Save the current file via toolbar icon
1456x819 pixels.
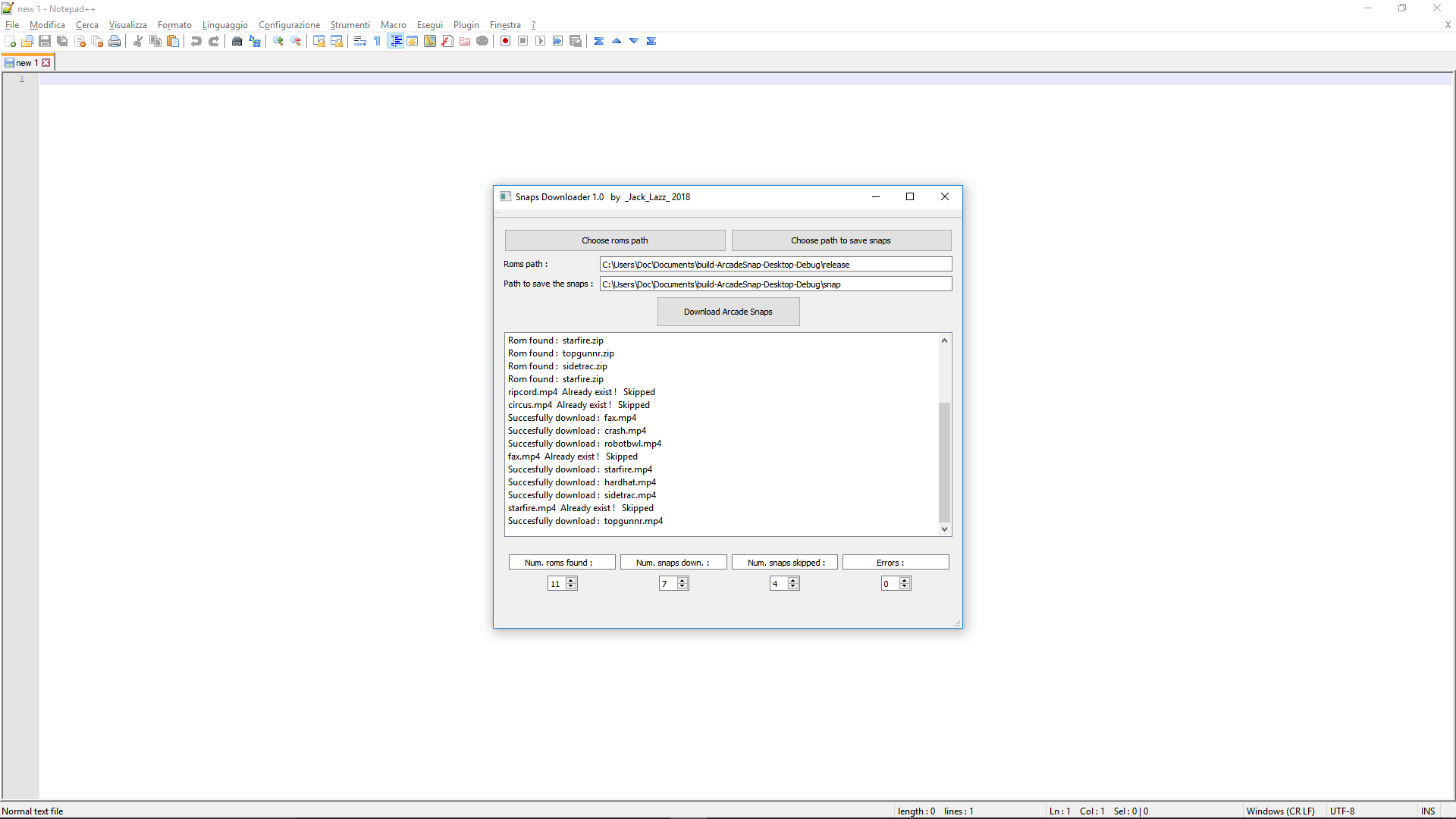coord(45,41)
